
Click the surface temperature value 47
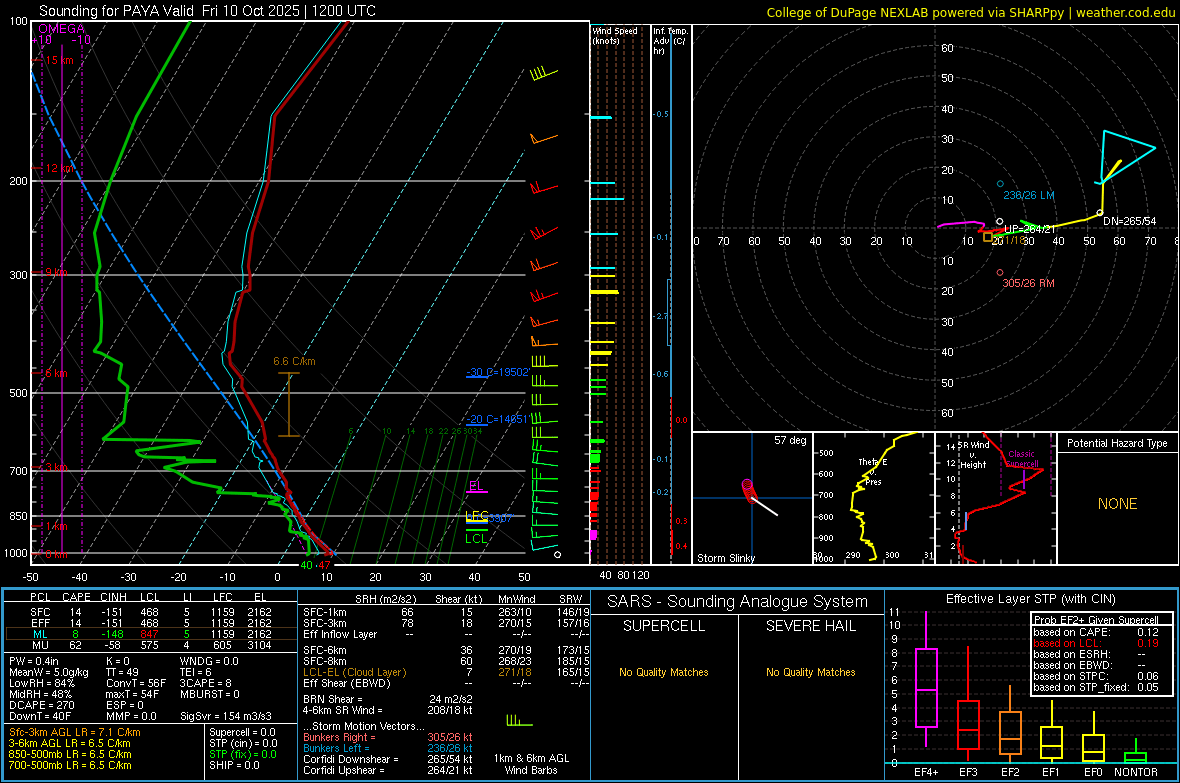tap(324, 565)
